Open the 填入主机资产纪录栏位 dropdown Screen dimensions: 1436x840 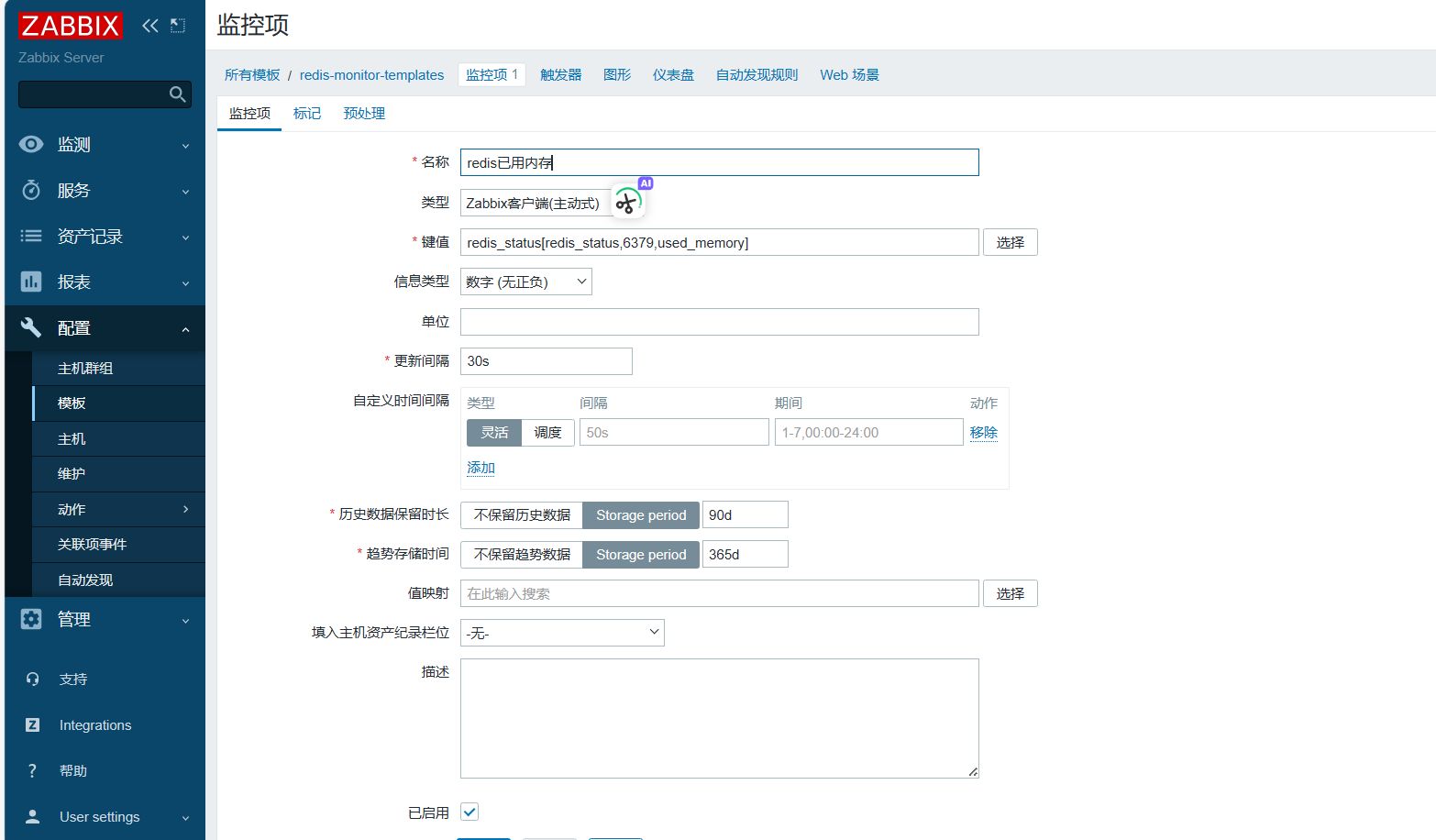point(562,633)
